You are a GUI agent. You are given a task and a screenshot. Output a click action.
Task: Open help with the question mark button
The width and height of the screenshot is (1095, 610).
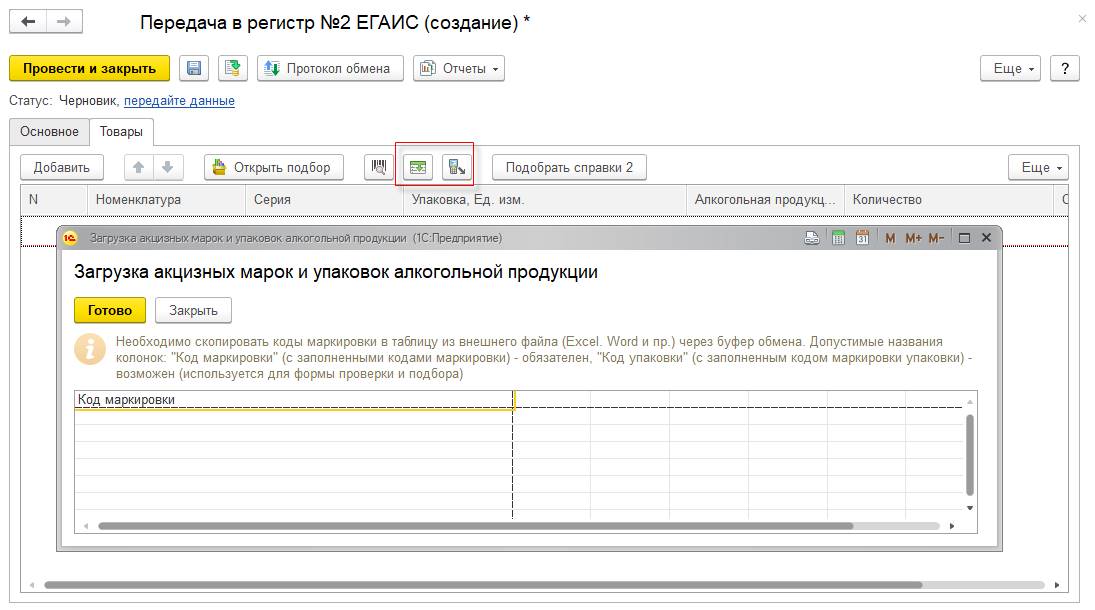click(1065, 68)
